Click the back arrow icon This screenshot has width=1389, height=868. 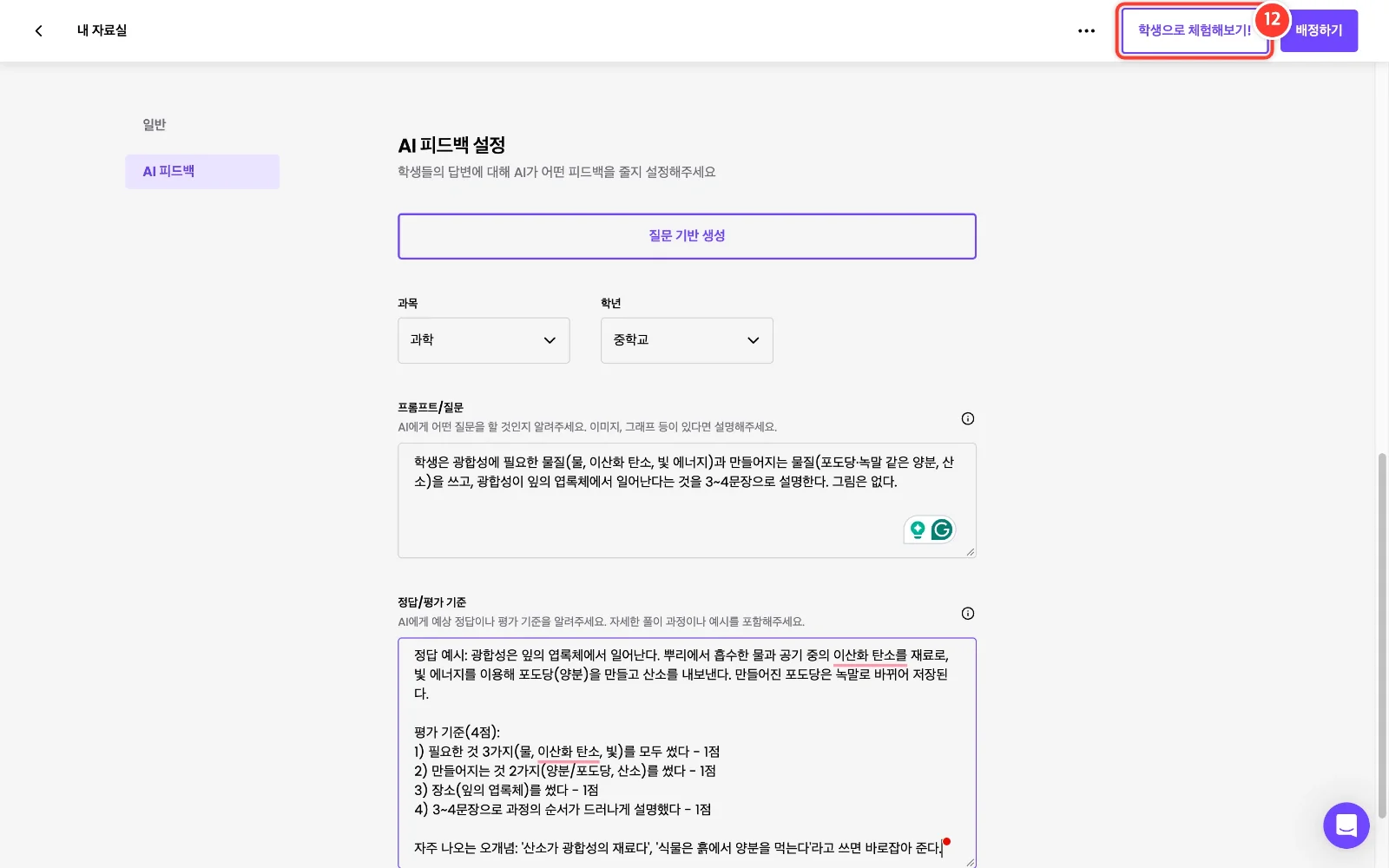(38, 30)
